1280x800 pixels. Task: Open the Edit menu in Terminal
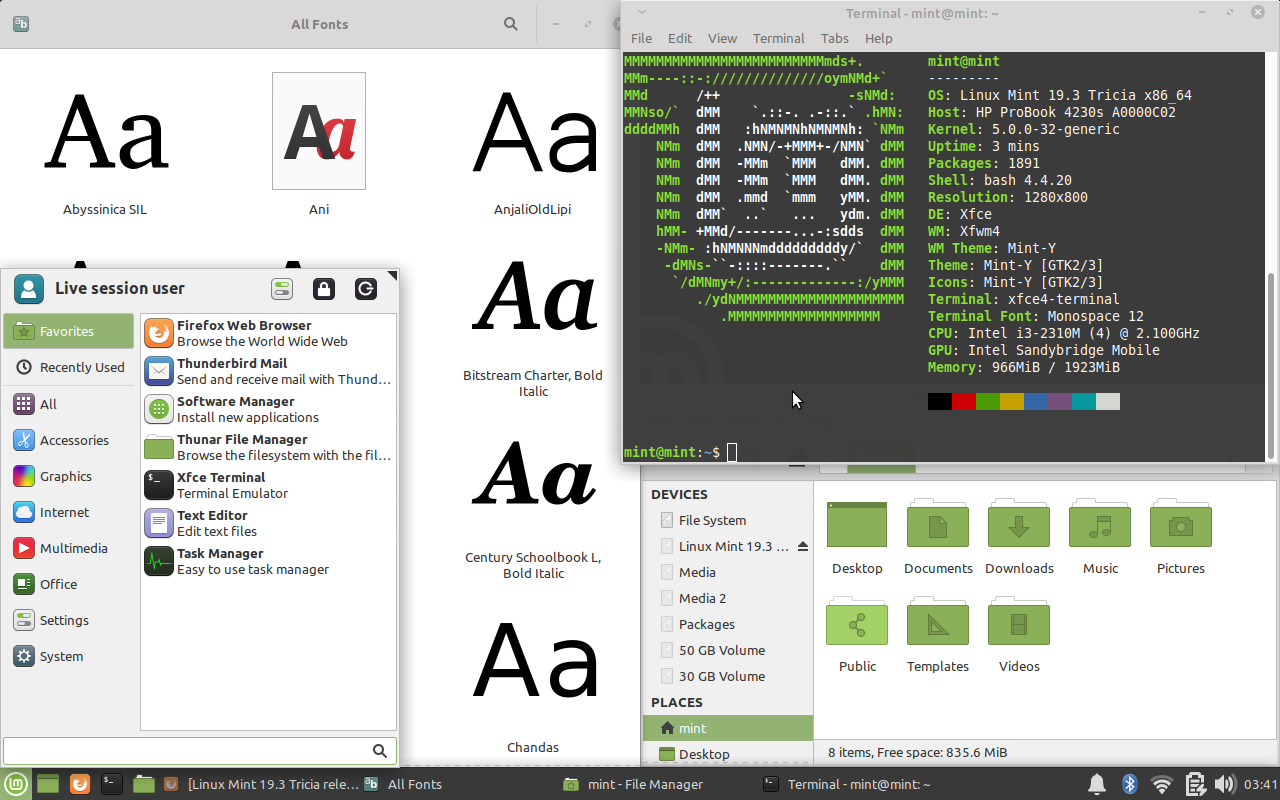pos(680,38)
